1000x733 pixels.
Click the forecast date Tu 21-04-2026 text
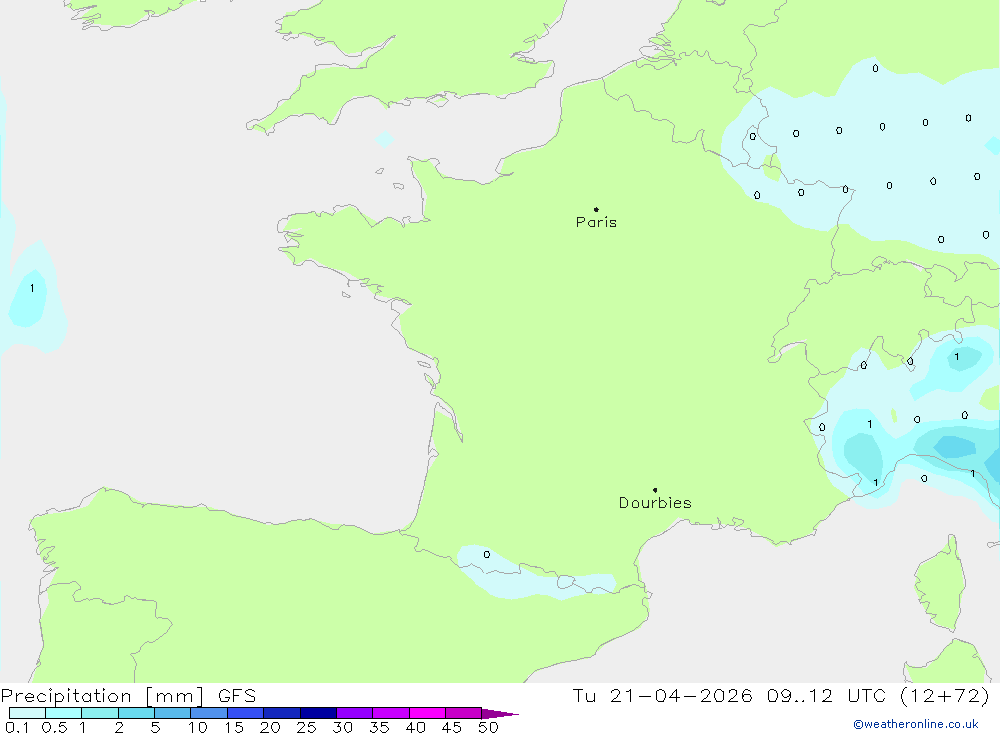(662, 695)
